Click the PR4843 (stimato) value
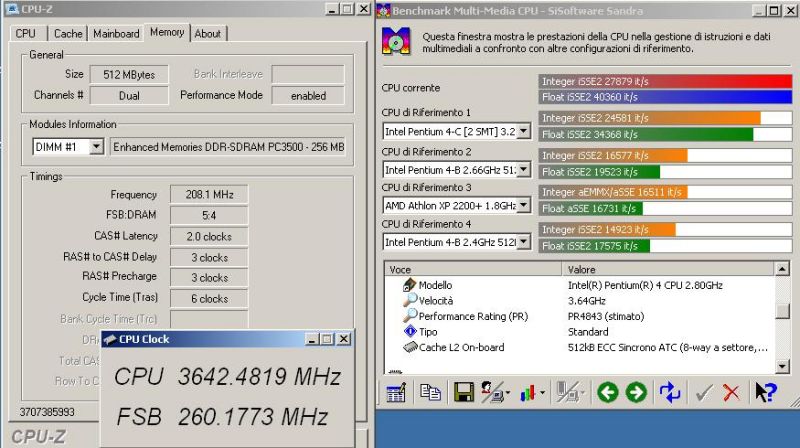 (606, 316)
